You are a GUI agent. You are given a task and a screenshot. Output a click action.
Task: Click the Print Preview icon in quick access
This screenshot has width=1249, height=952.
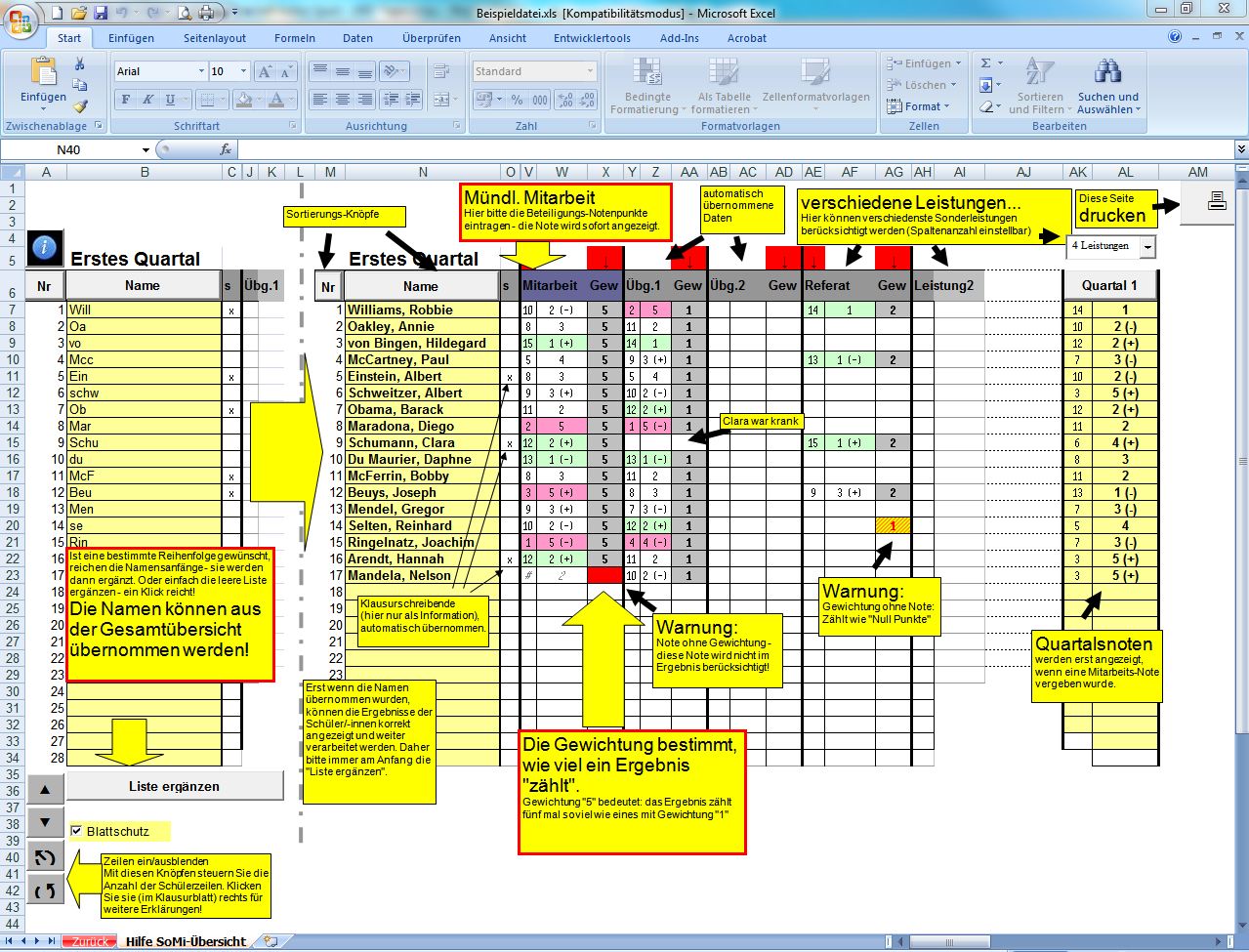coord(185,13)
